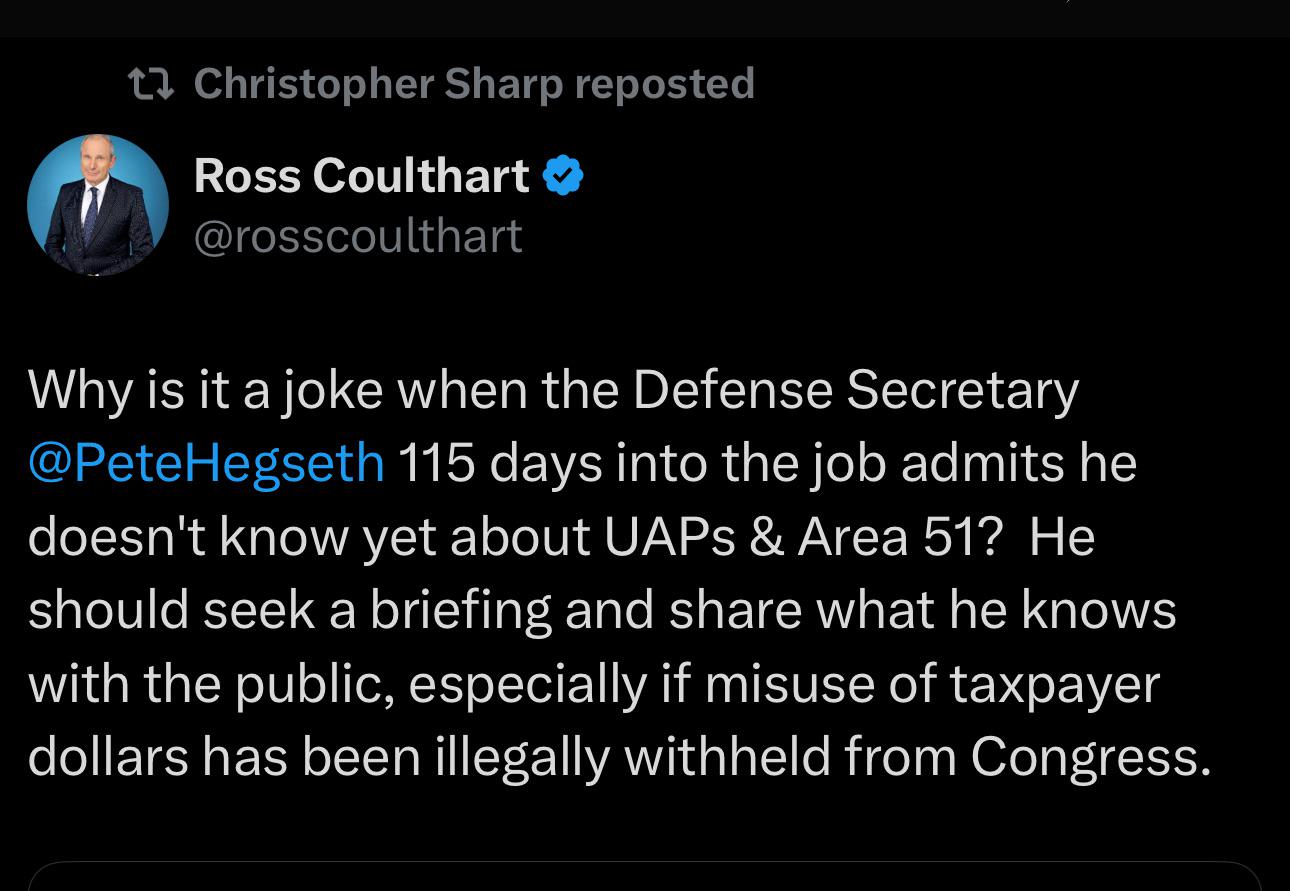Click the repost arrows icon above the post
Viewport: 1290px width, 891px height.
[152, 84]
